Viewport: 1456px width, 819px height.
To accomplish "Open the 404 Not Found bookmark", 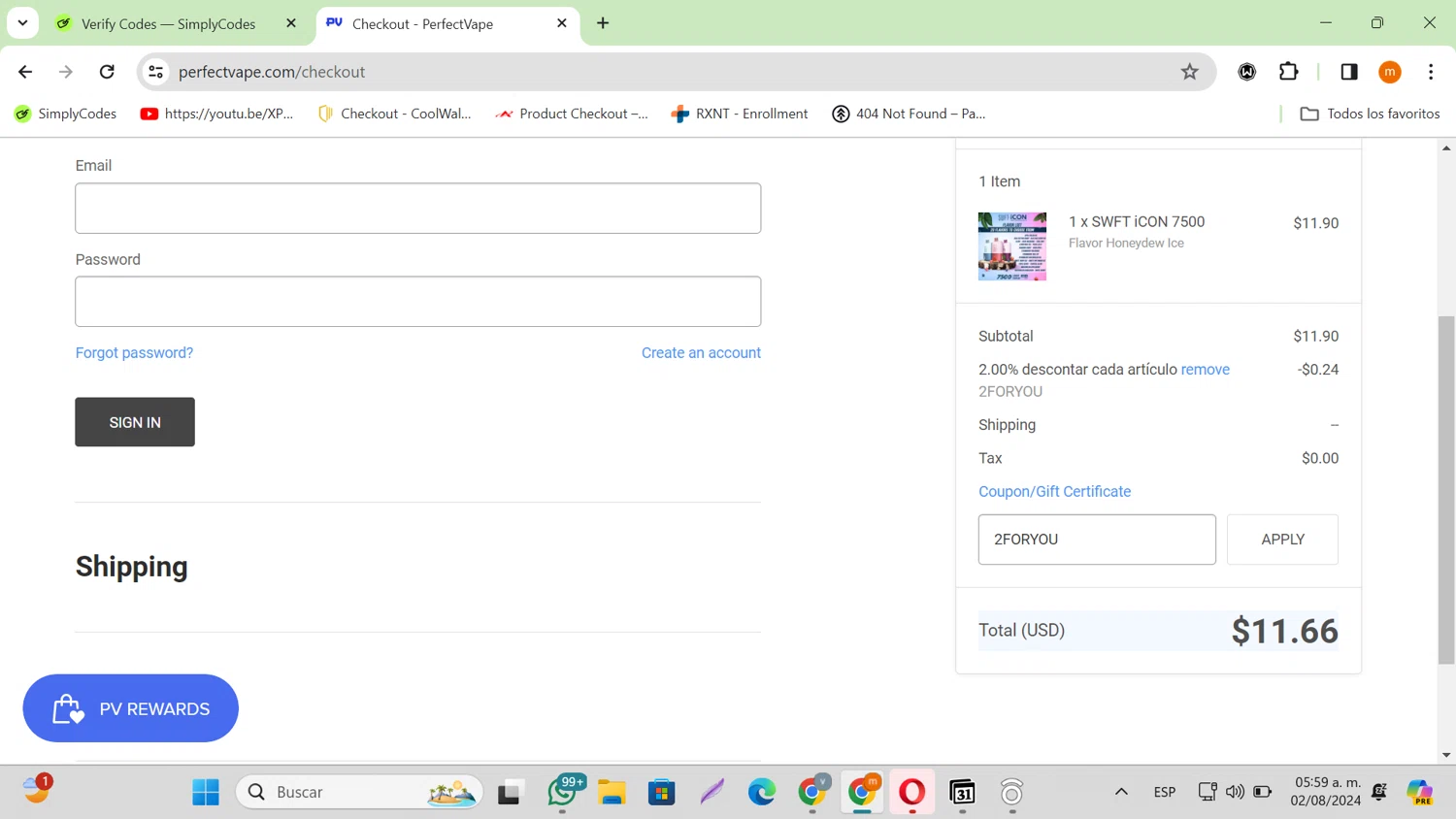I will 909,114.
